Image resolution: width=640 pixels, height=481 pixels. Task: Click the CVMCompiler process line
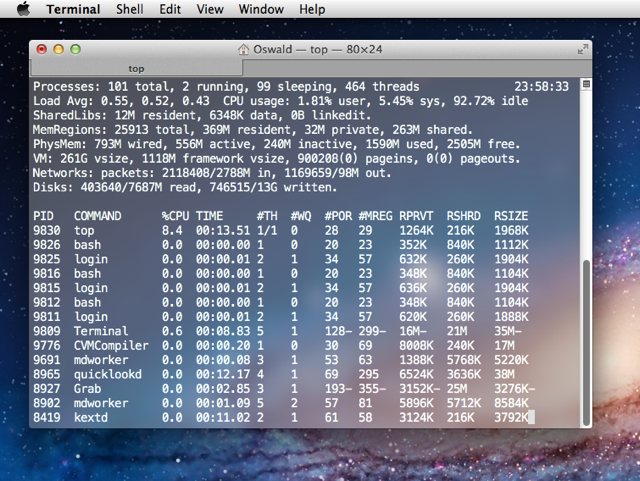110,345
